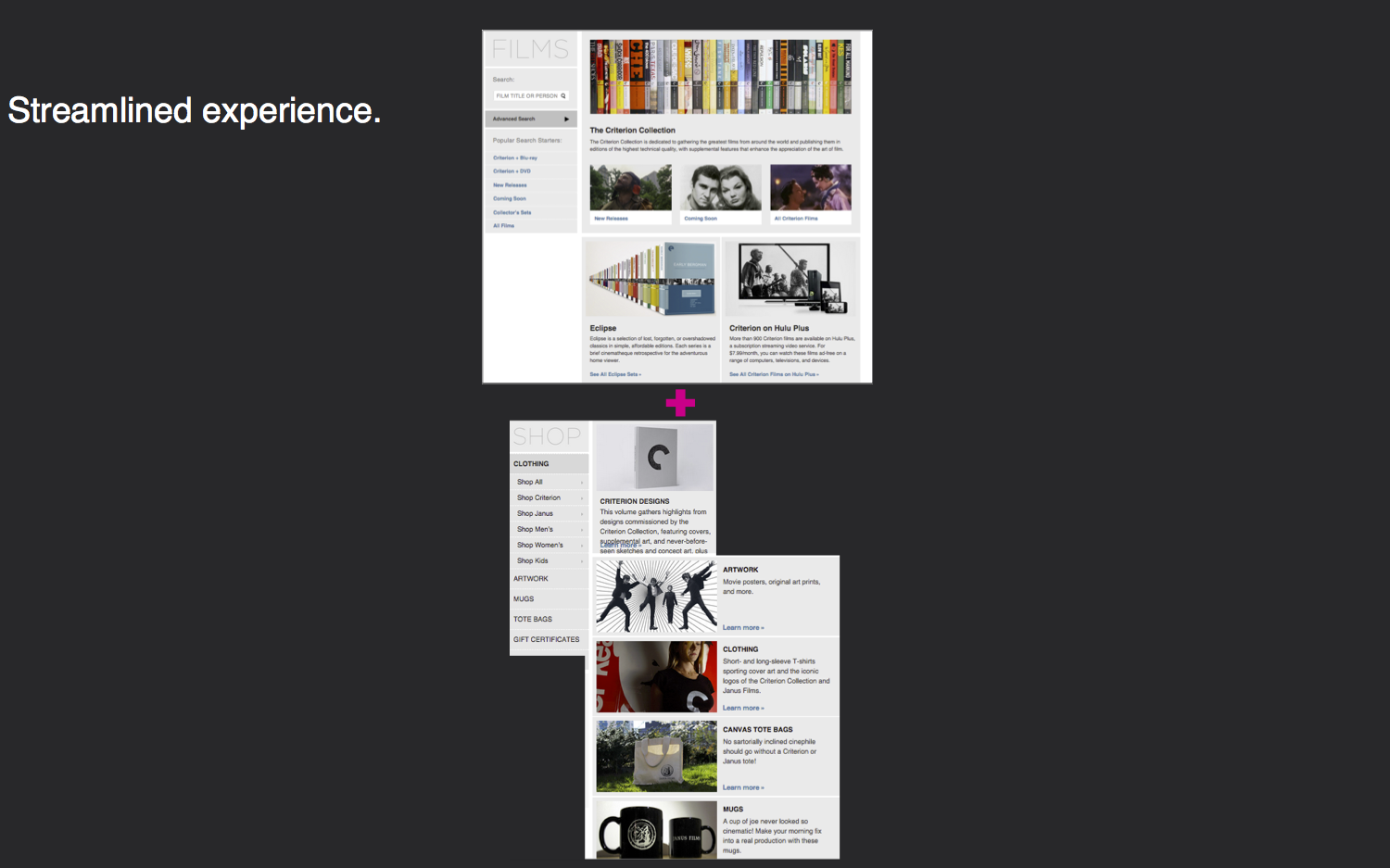
Task: Click the chevron next to Shop Janus
Action: point(582,514)
